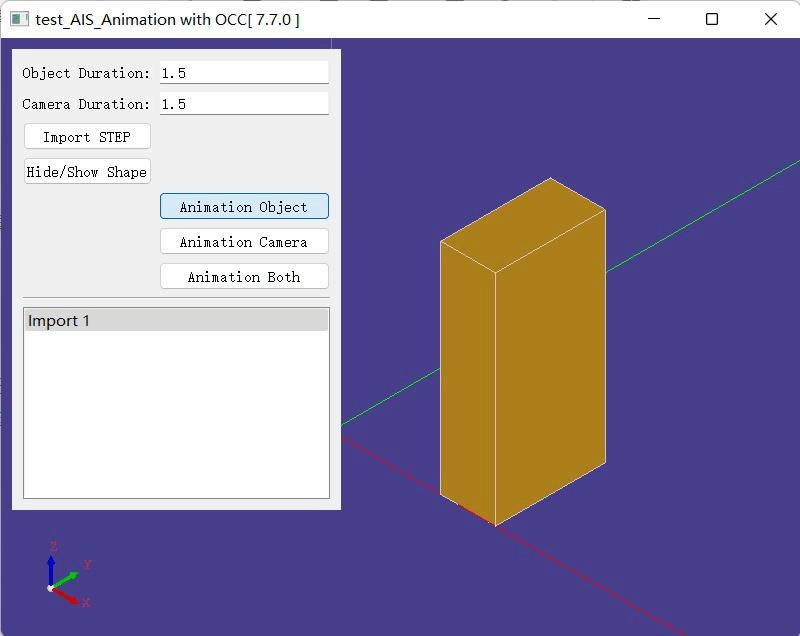The image size is (800, 636).
Task: Click the orange box shape in viewport
Action: click(x=523, y=352)
